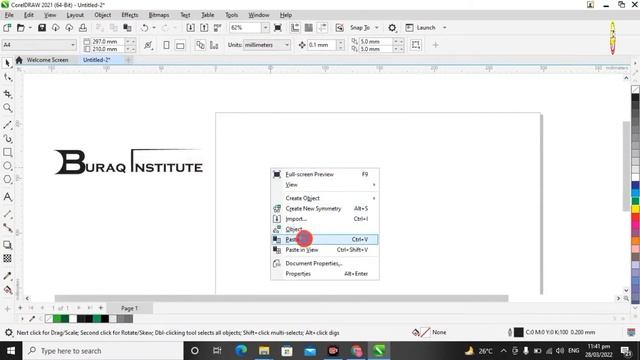Select the Drop Shadow tool
The image size is (640, 360).
click(7, 245)
